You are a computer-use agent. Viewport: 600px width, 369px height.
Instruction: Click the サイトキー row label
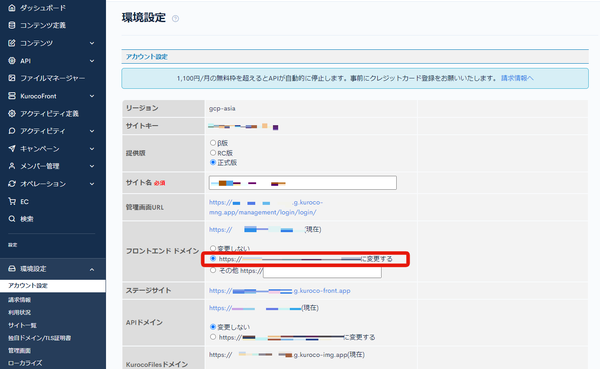(142, 126)
